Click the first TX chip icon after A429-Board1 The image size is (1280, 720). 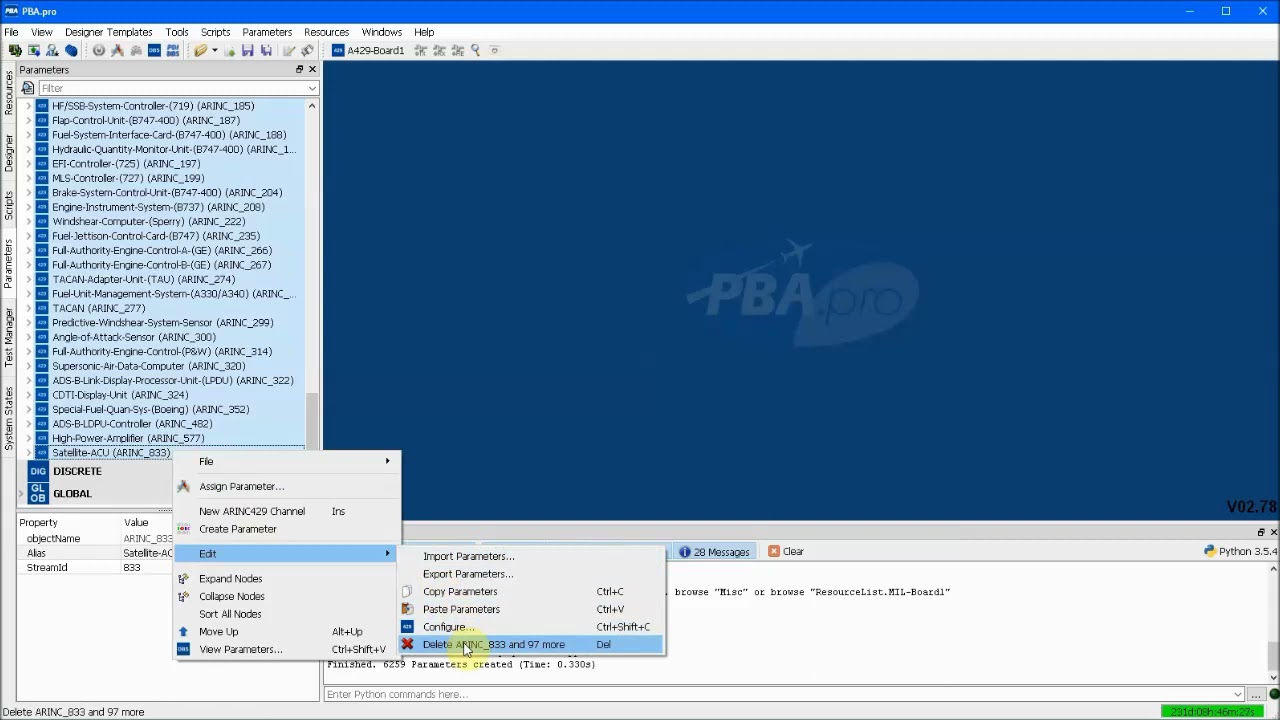click(420, 50)
